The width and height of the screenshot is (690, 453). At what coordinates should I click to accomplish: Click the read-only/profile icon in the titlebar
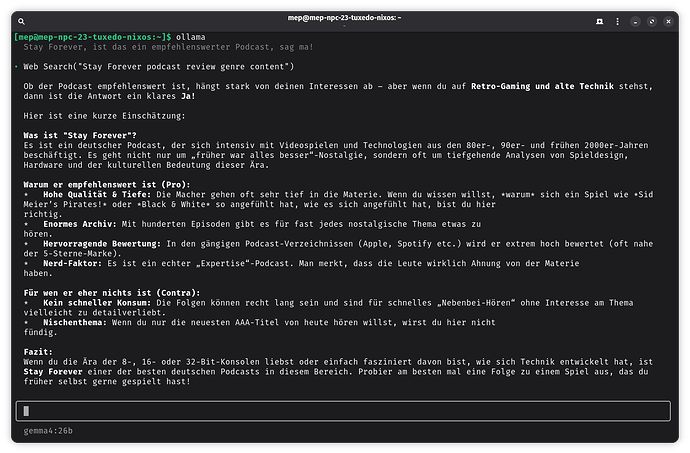[x=599, y=21]
